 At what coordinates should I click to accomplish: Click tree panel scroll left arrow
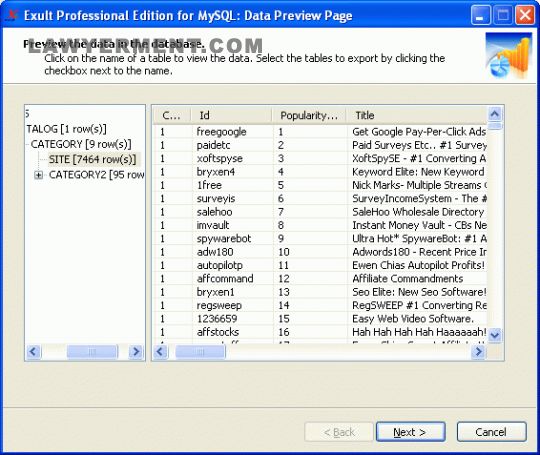[33, 352]
